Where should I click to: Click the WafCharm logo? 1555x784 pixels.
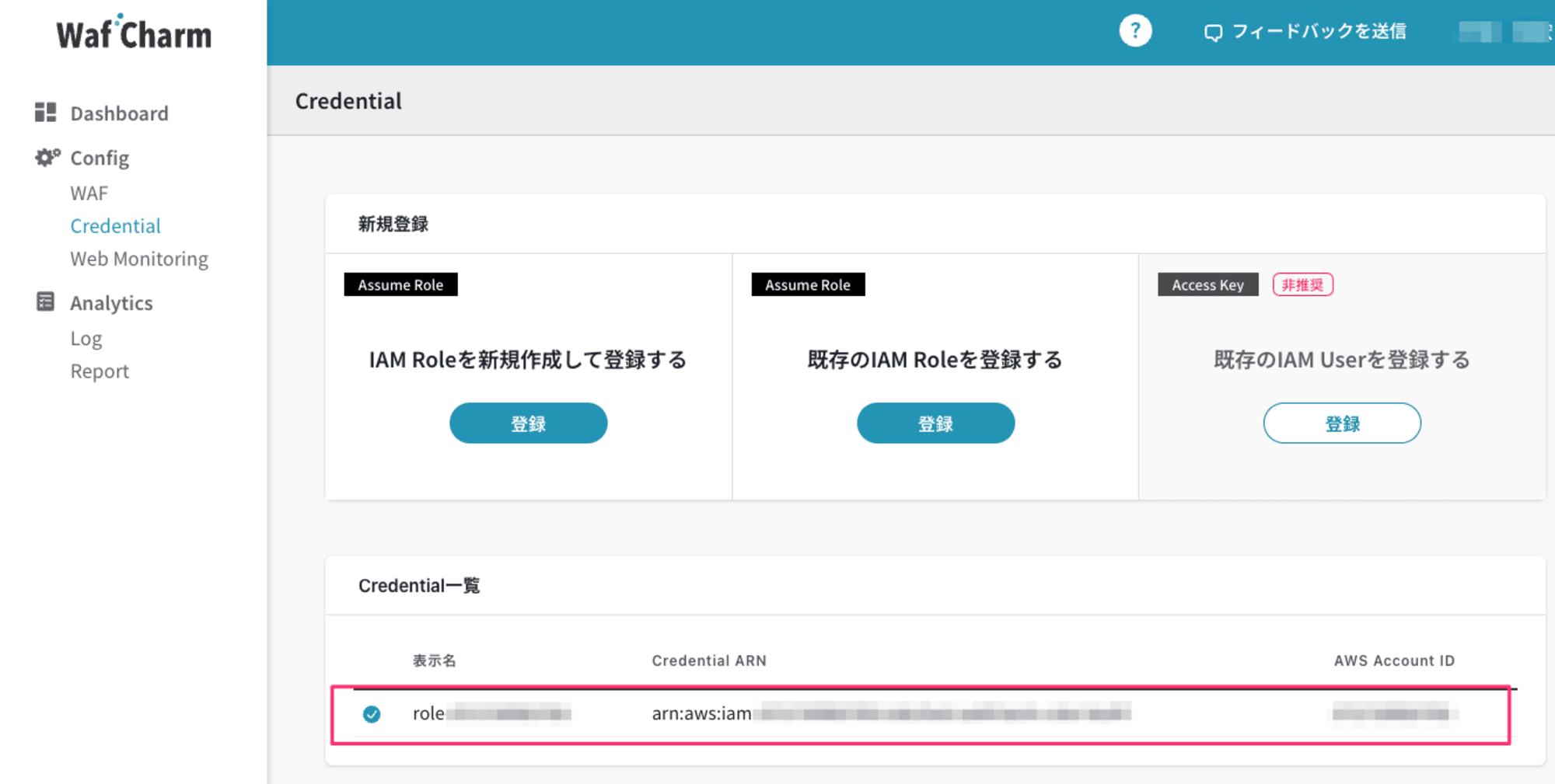134,33
